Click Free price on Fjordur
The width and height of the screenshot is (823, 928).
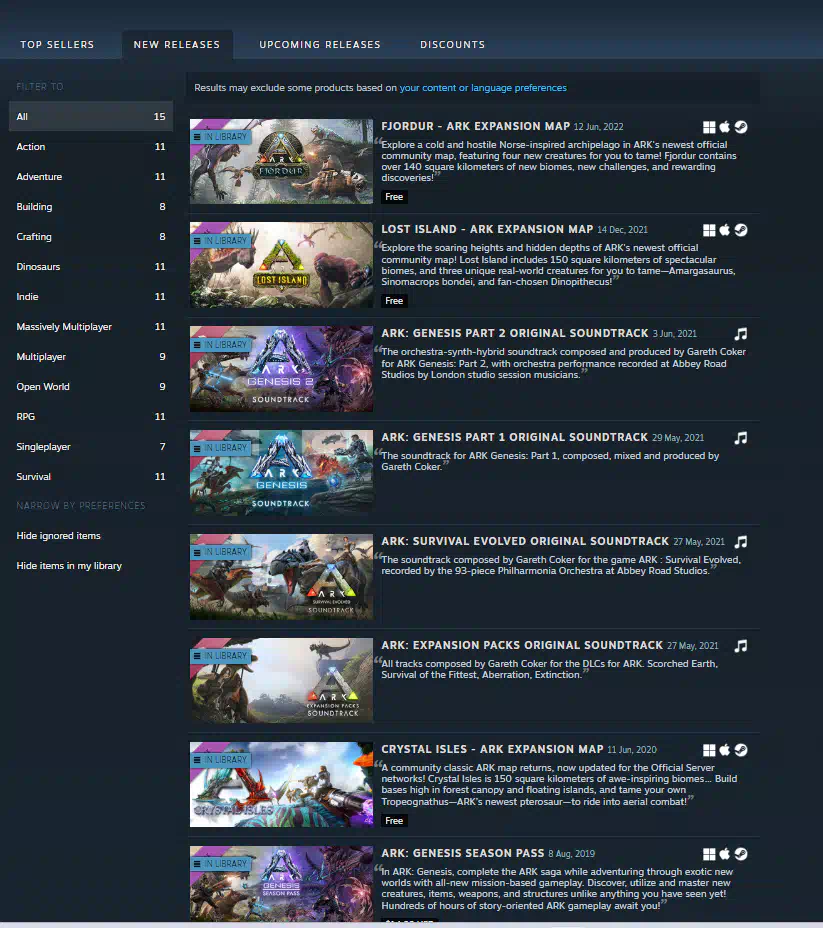[x=394, y=197]
